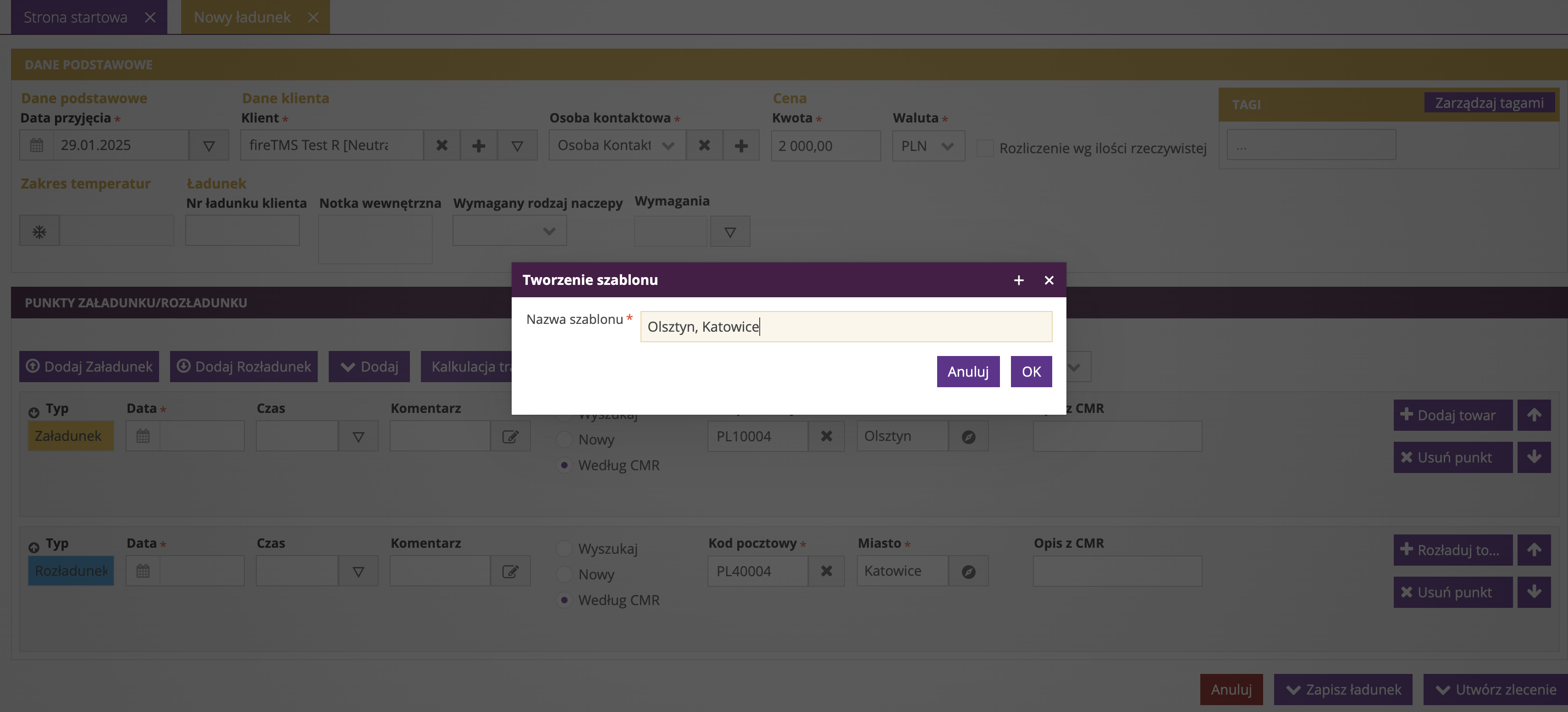Expand the Wymagany rodzaj naczepy dropdown
The width and height of the screenshot is (1568, 712).
click(x=509, y=231)
